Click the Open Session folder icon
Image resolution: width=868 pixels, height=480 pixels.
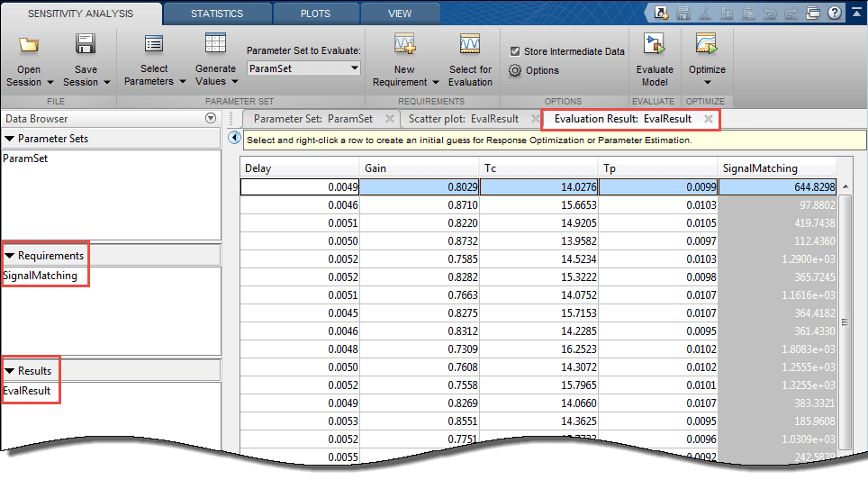pos(29,46)
